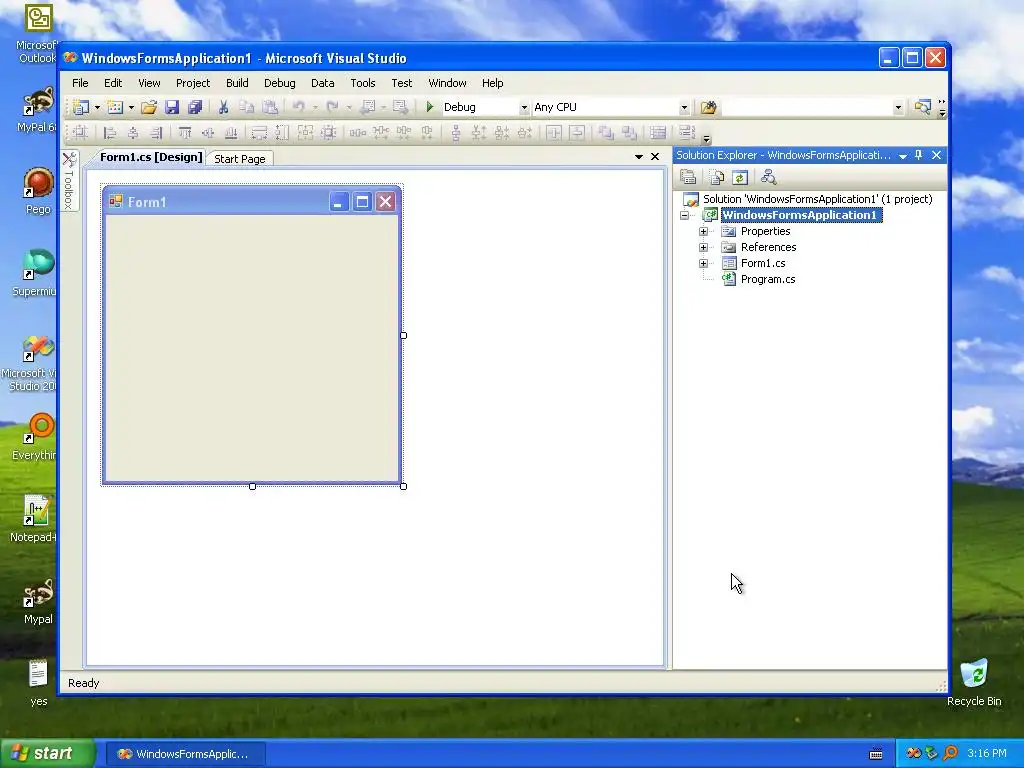This screenshot has width=1024, height=768.
Task: Open the Find combo box dropdown arrow
Action: tap(898, 108)
